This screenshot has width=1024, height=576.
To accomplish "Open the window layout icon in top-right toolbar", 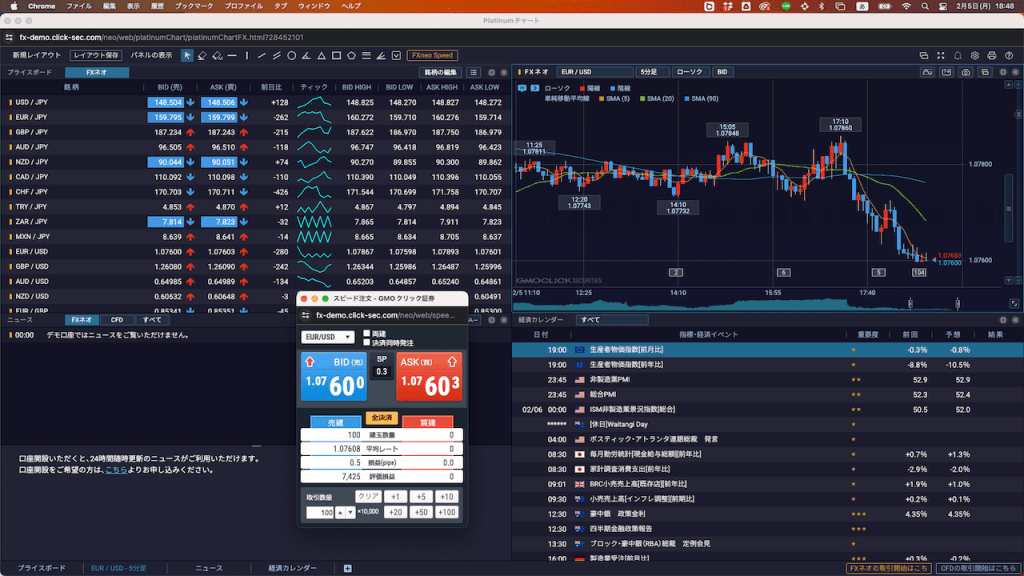I will [923, 56].
